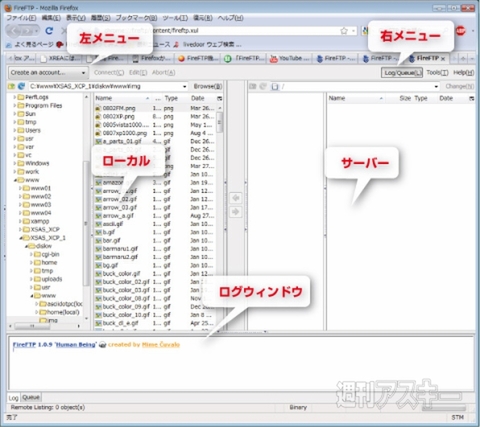Upload selected file with right arrow

point(236,212)
